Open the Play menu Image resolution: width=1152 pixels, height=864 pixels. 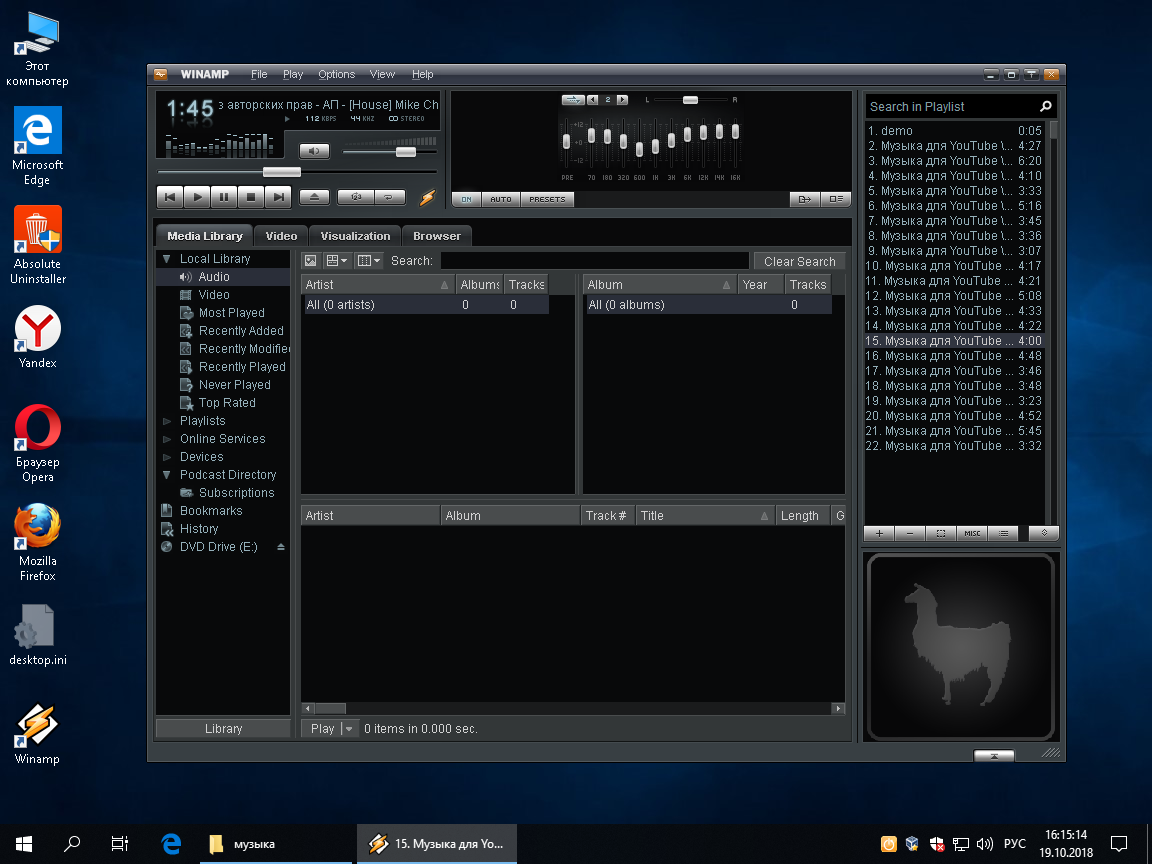pyautogui.click(x=292, y=74)
